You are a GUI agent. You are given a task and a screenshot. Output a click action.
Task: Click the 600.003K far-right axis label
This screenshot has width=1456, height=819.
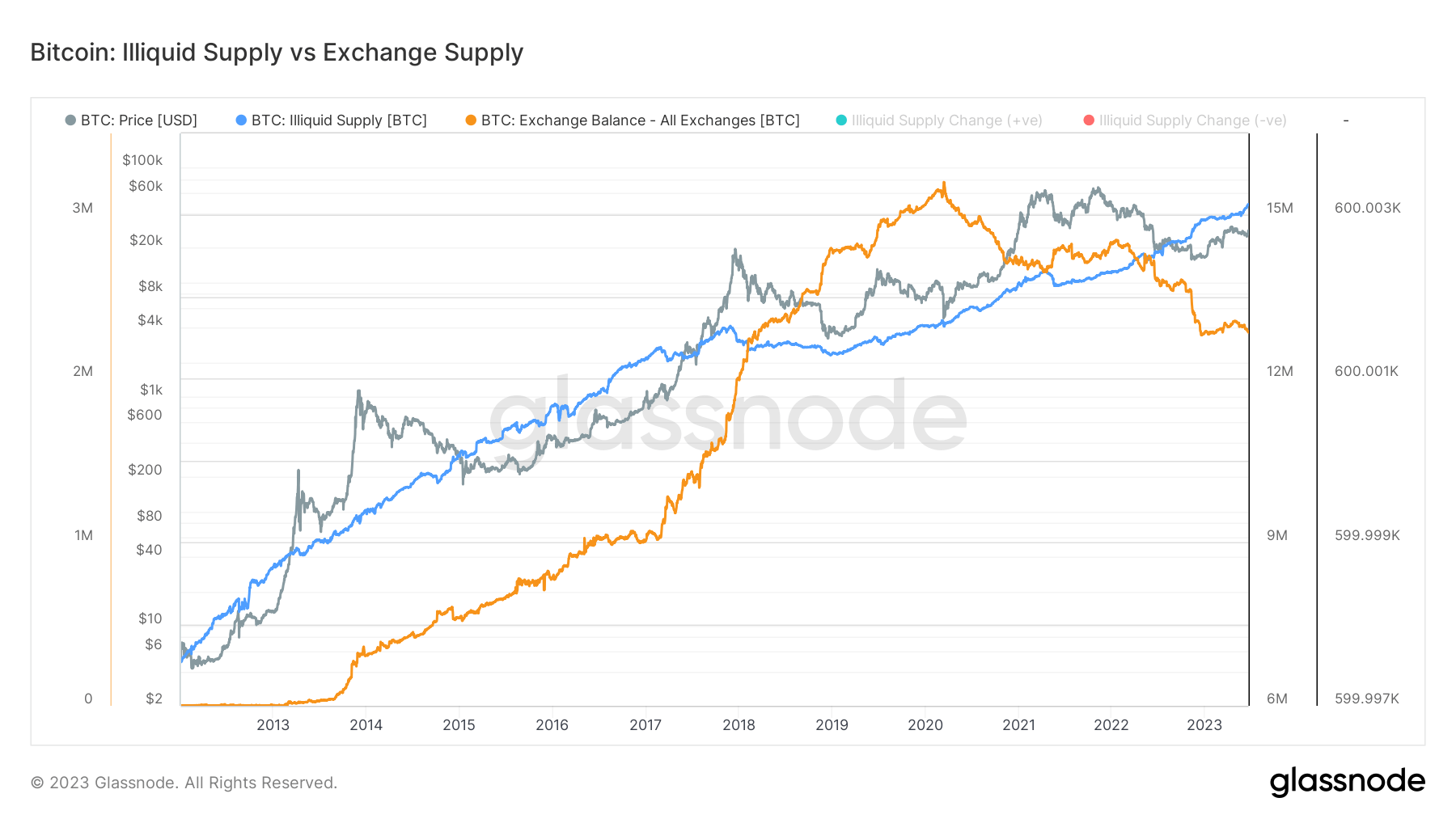coord(1367,208)
